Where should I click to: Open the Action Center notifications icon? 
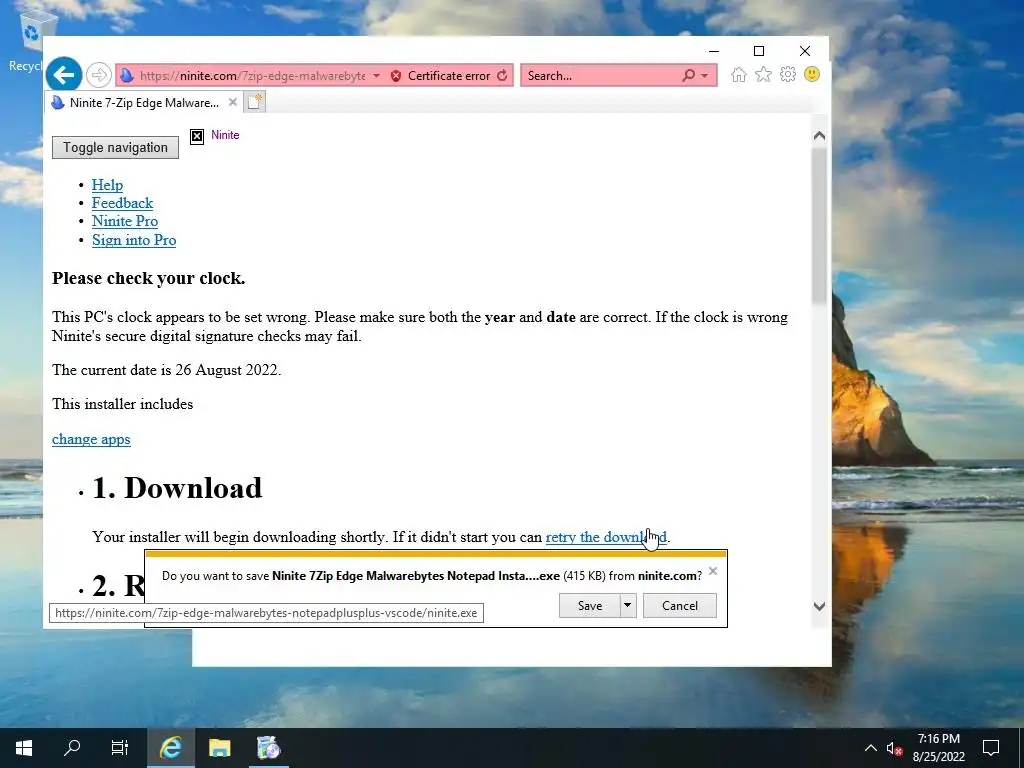tap(991, 748)
